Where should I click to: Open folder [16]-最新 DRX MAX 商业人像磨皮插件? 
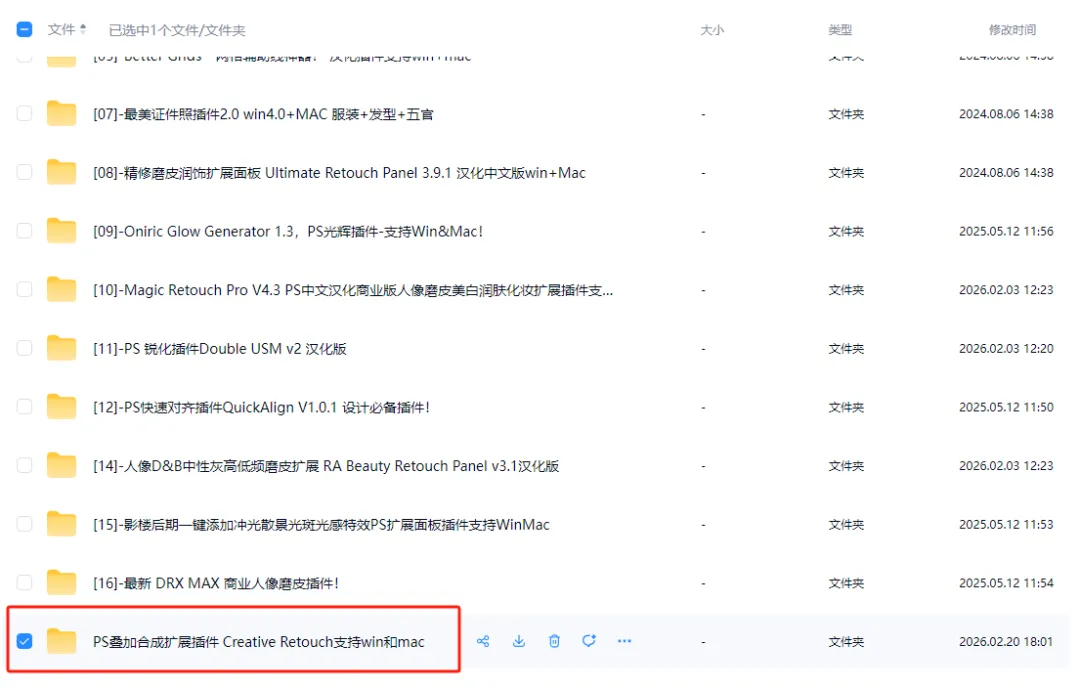click(x=216, y=583)
